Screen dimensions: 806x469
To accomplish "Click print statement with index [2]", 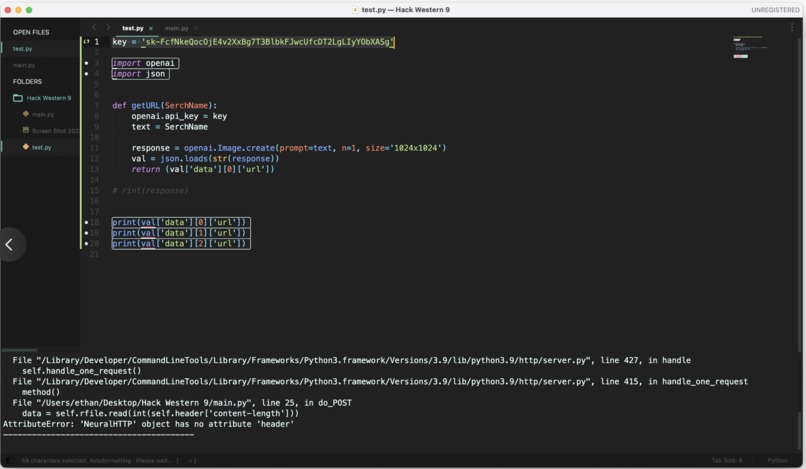I will [x=181, y=244].
